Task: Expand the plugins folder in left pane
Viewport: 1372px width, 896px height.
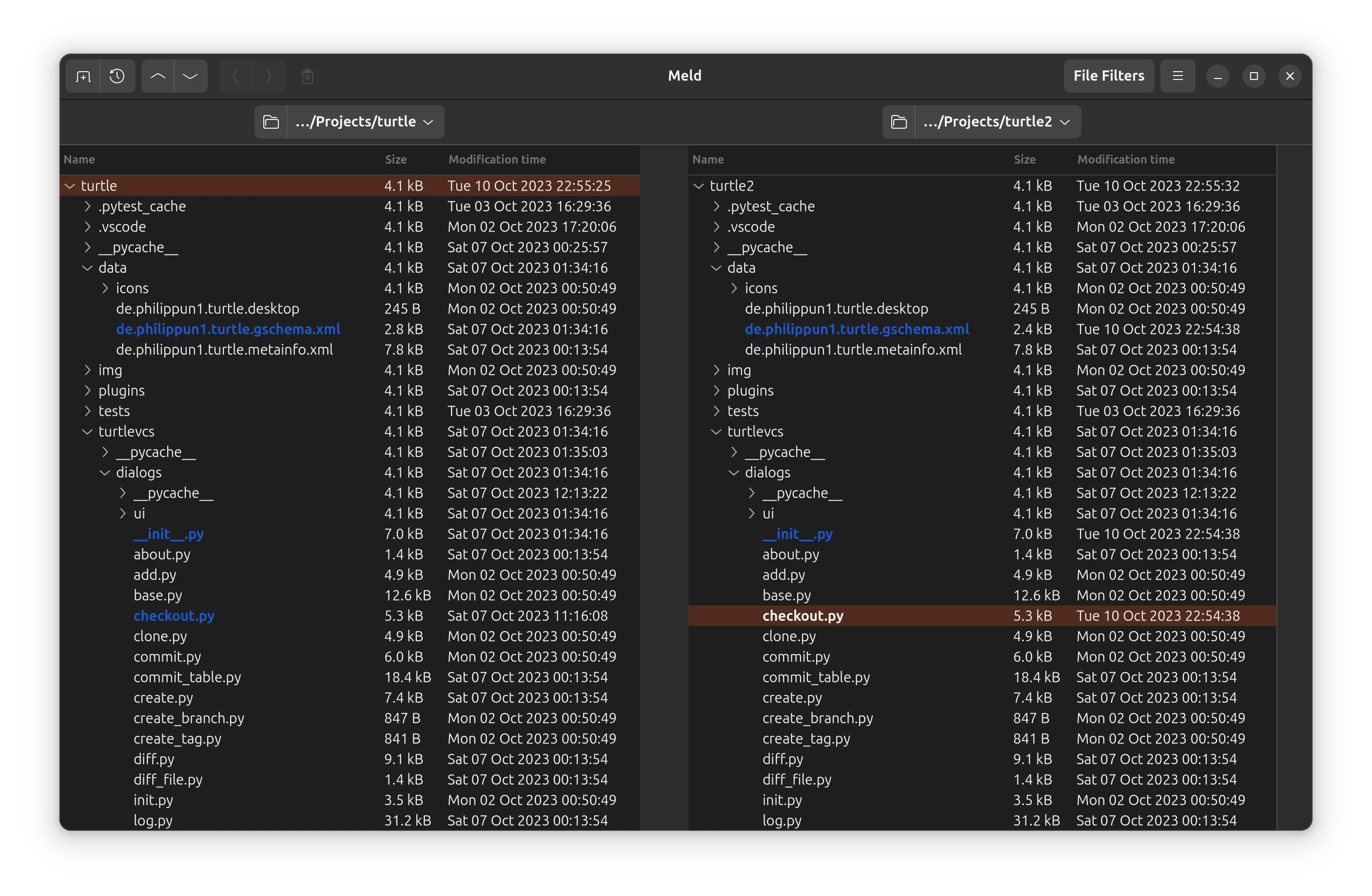Action: pos(87,390)
